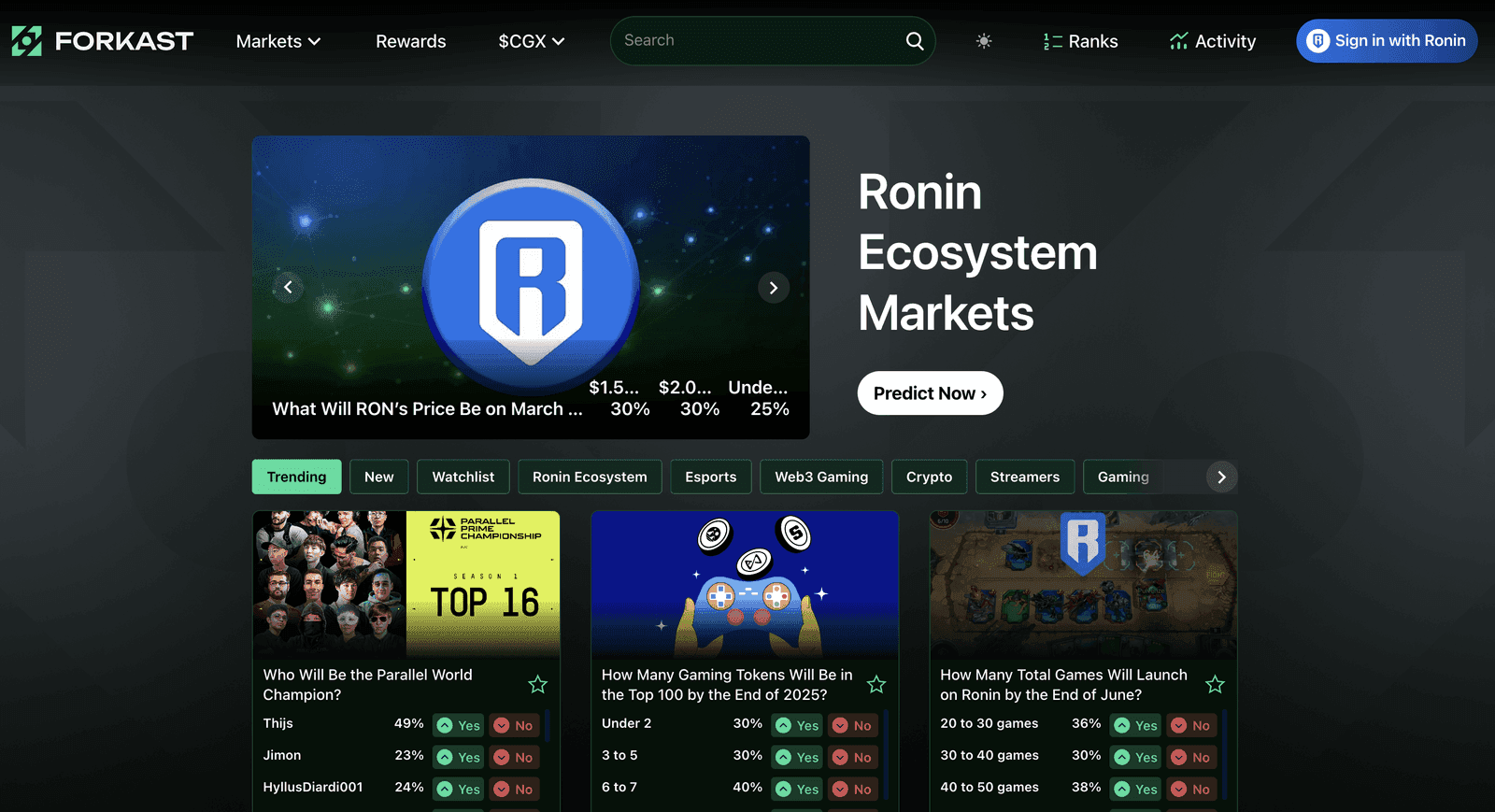Star the Ronin Total Games market

1215,685
